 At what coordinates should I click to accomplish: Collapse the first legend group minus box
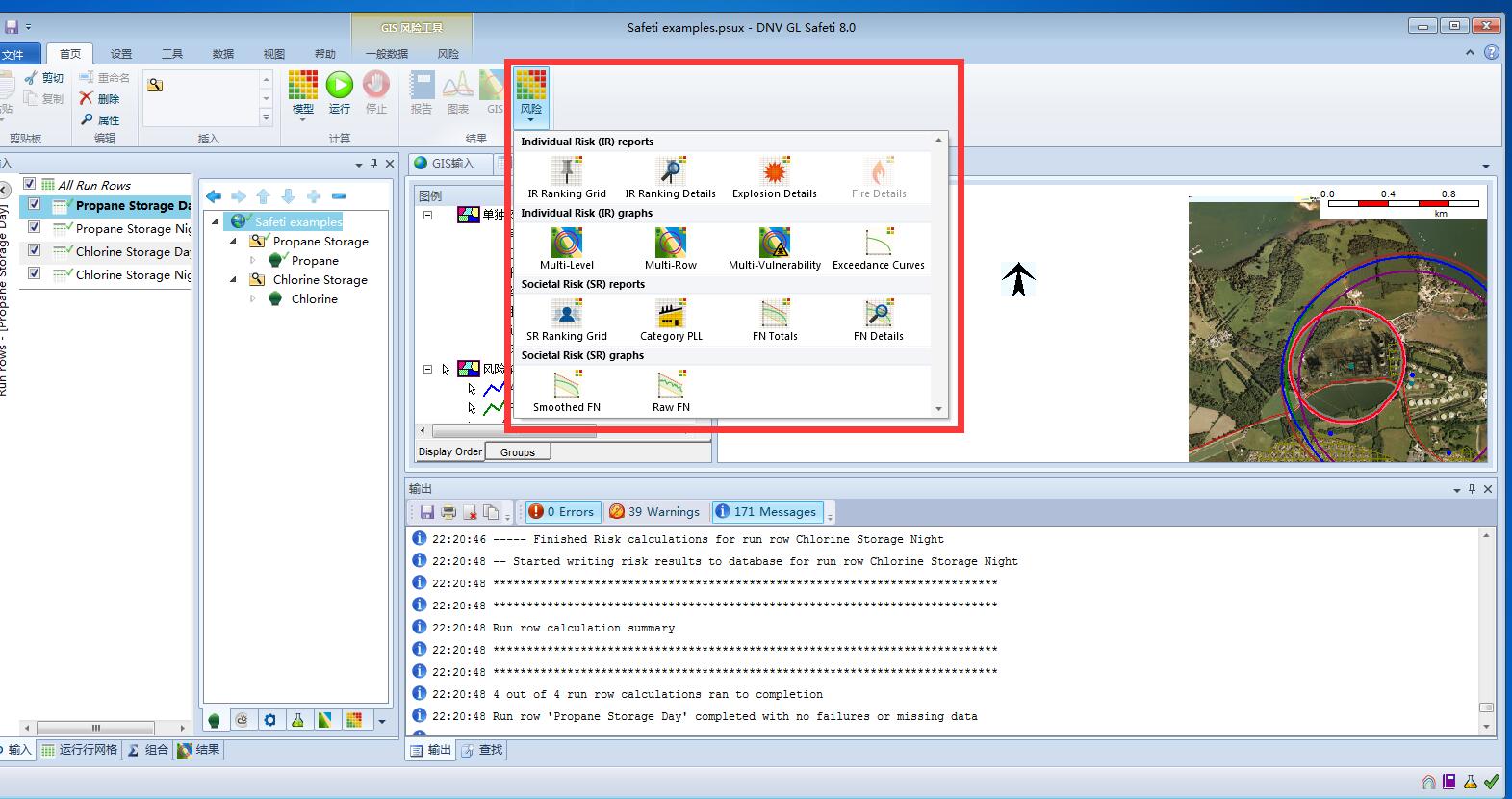tap(428, 215)
